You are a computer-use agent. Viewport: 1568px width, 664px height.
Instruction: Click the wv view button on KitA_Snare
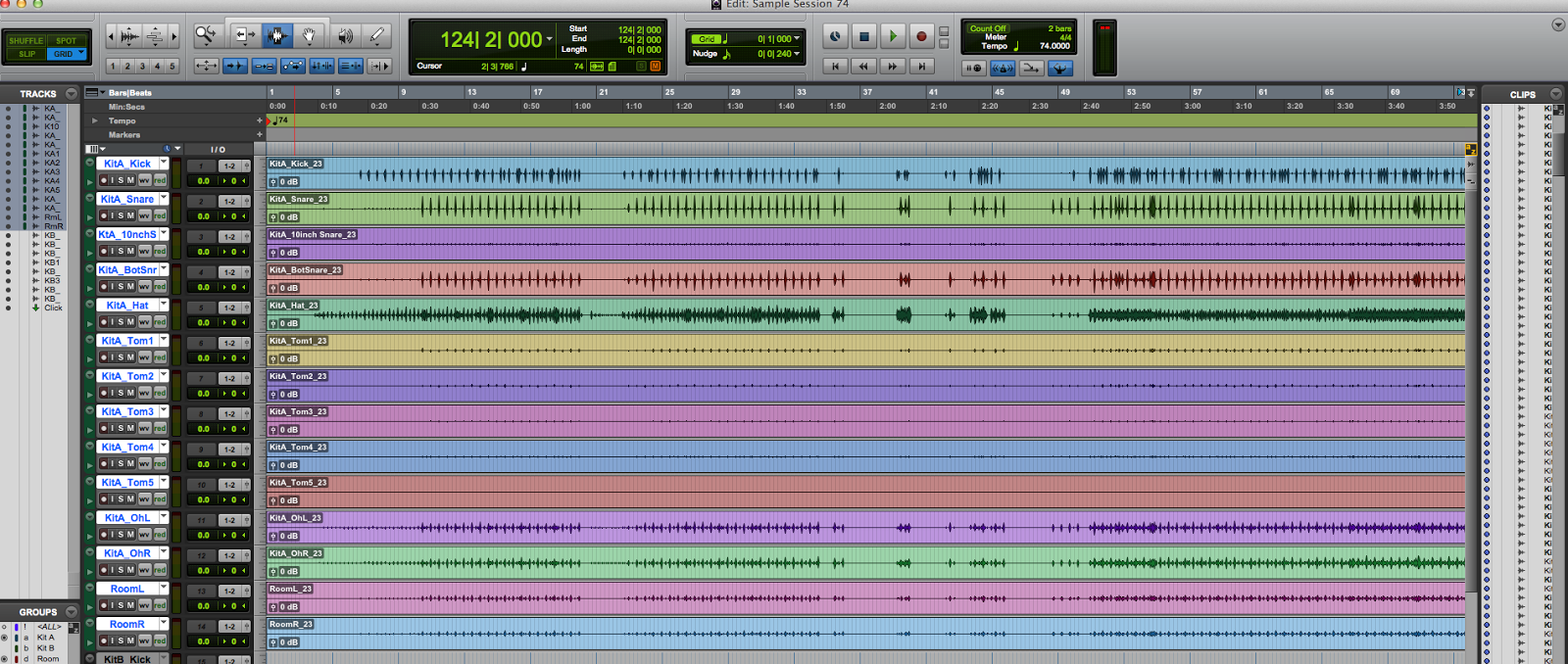[144, 215]
